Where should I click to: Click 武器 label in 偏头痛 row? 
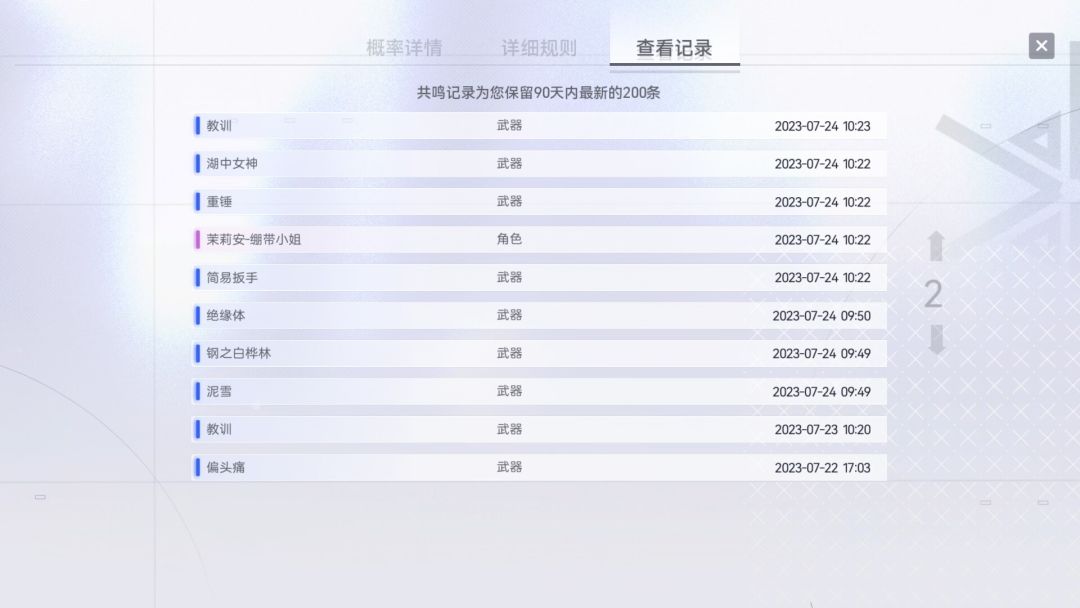tap(509, 466)
